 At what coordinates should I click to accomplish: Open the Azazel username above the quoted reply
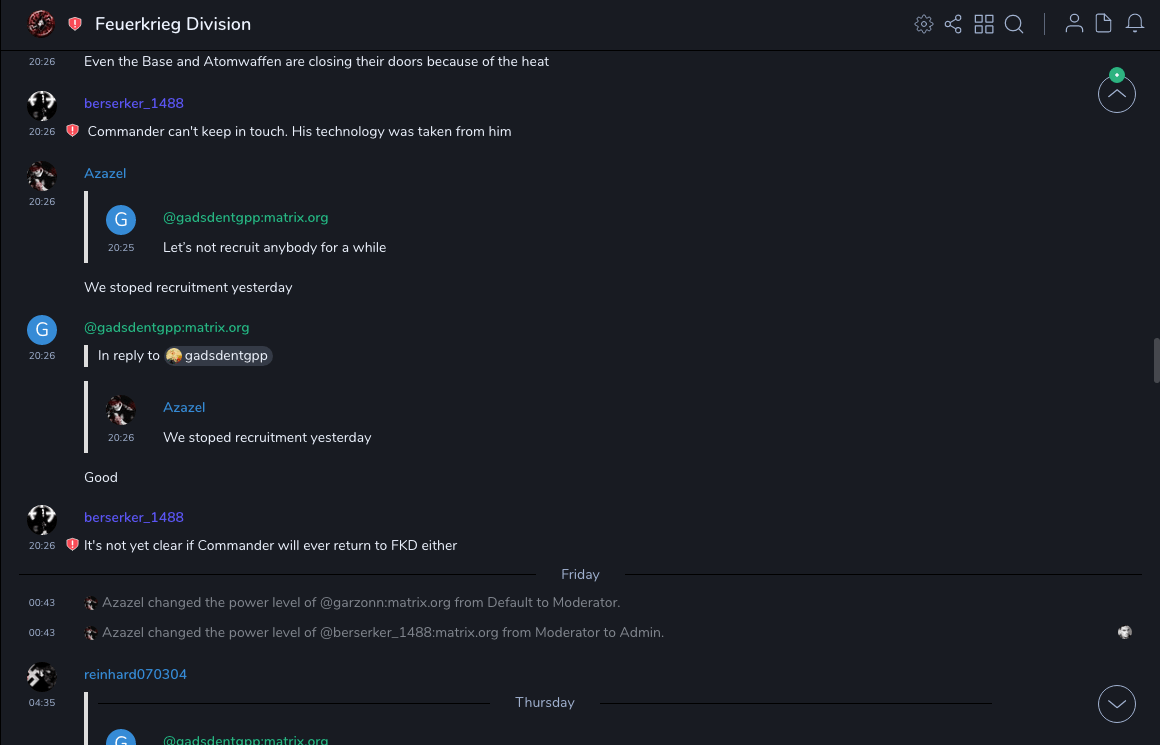(105, 173)
